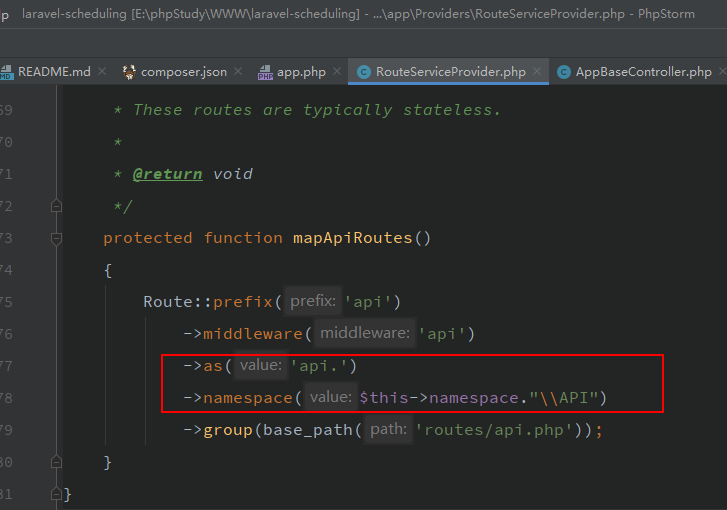Switch to the README.md tab

point(54,72)
